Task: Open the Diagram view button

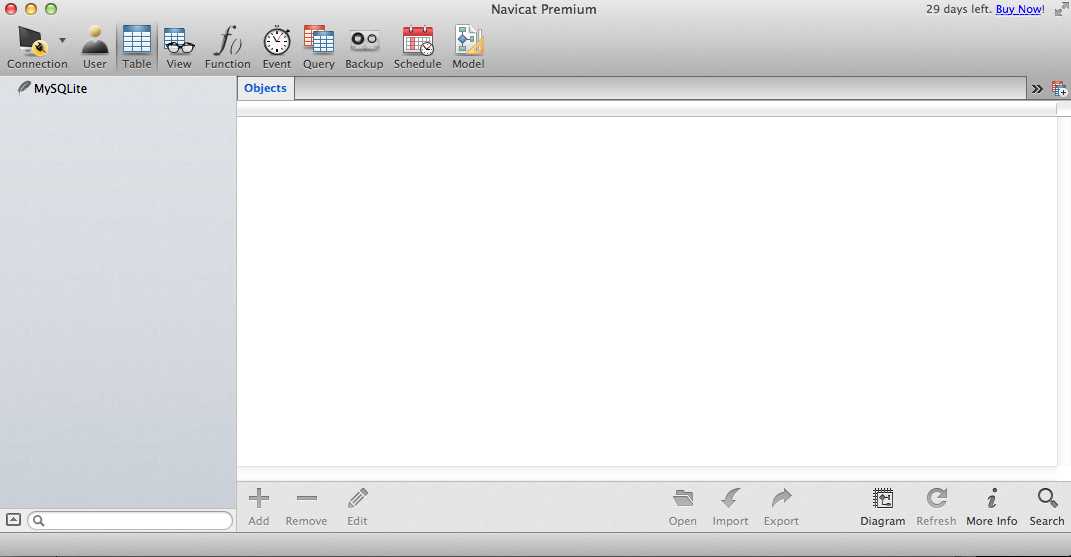Action: tap(882, 506)
